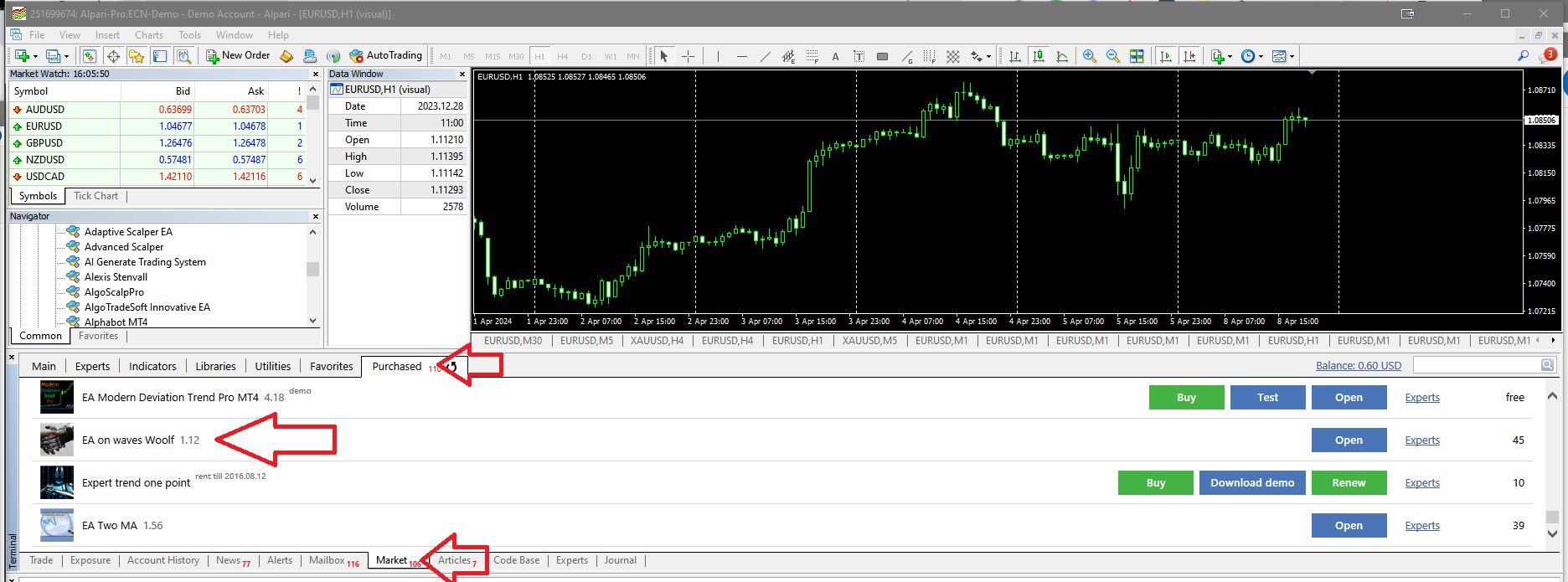Open MetaEditor with the yellow book icon

click(286, 56)
